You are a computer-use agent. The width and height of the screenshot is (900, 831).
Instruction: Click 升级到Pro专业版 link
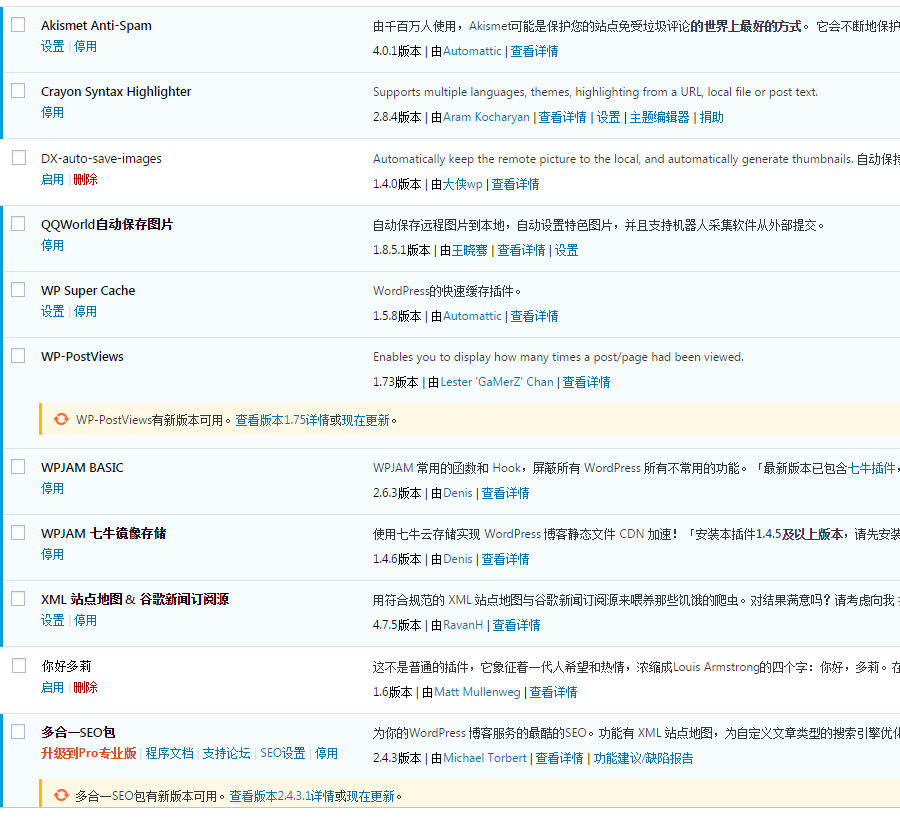coord(88,754)
